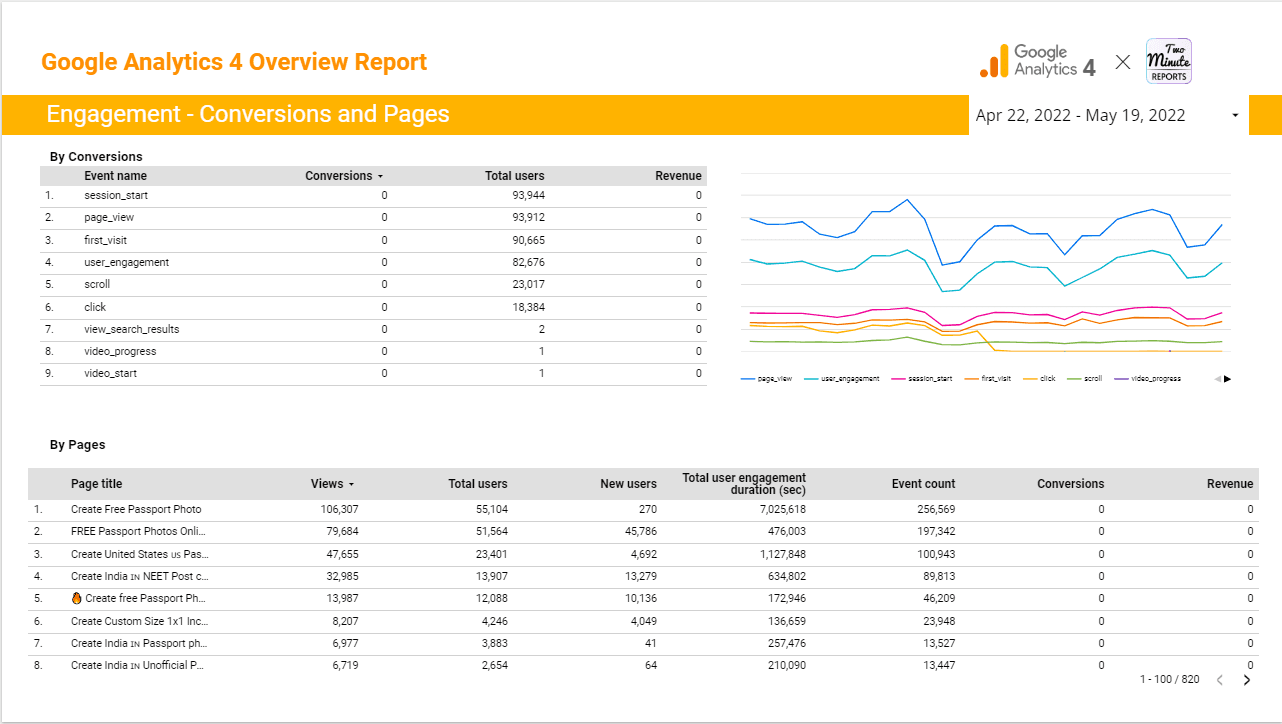
Task: Open the date range dropdown
Action: [x=1108, y=115]
